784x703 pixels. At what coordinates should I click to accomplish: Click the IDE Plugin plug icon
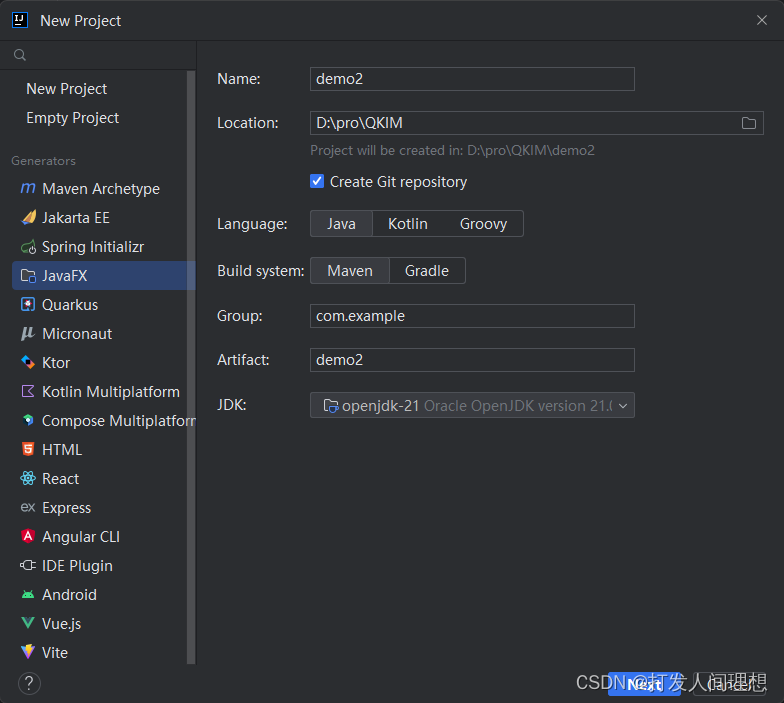(x=28, y=566)
